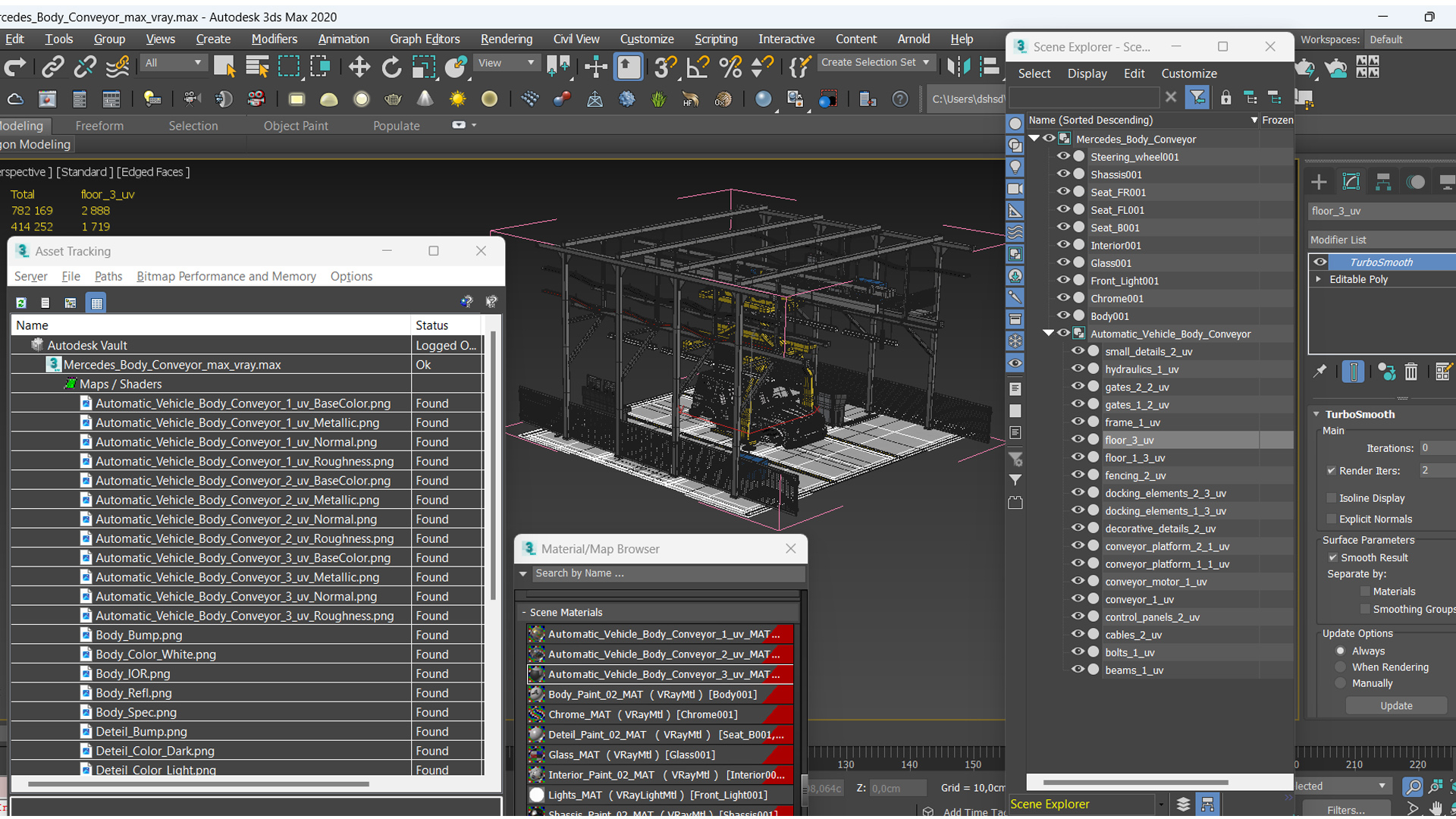Click the Lights_MAT white material swatch
This screenshot has height=819, width=1456.
[x=537, y=795]
